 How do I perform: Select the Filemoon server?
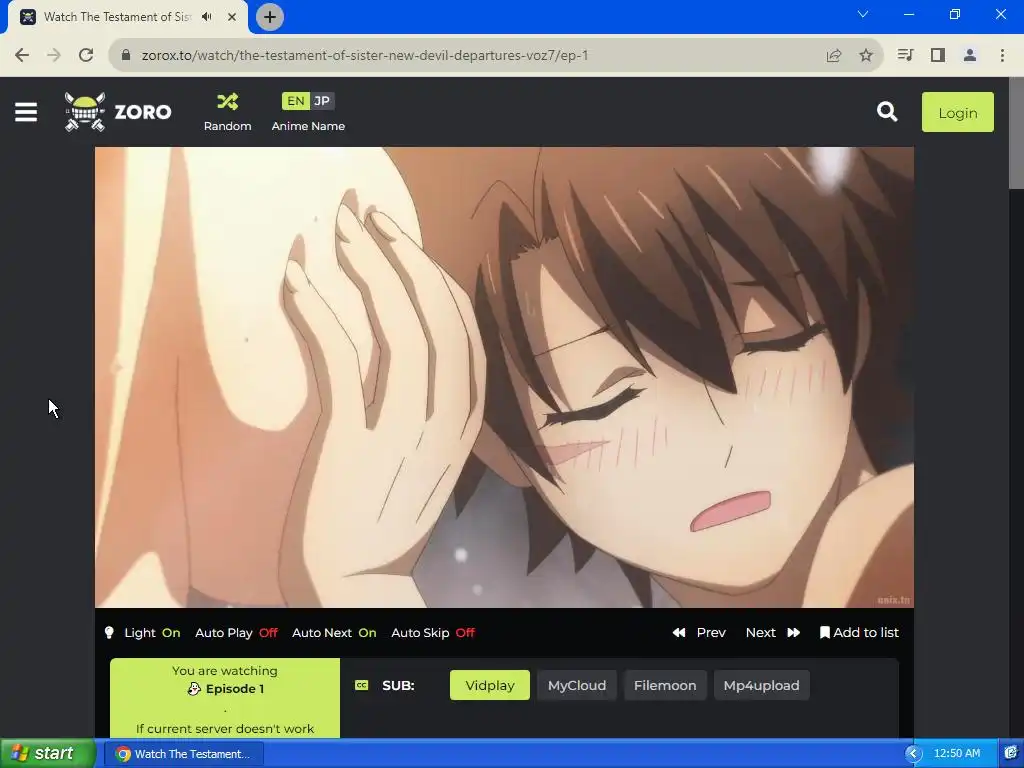pyautogui.click(x=665, y=685)
